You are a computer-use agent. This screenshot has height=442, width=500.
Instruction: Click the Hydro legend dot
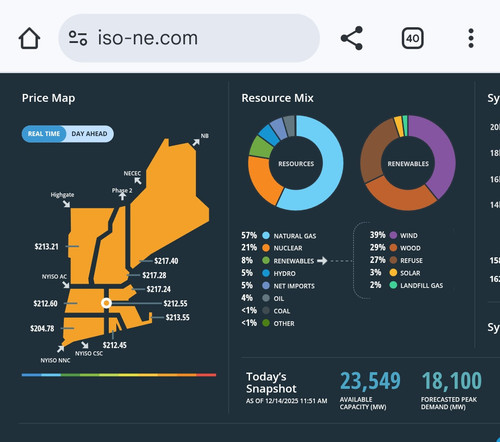point(266,273)
